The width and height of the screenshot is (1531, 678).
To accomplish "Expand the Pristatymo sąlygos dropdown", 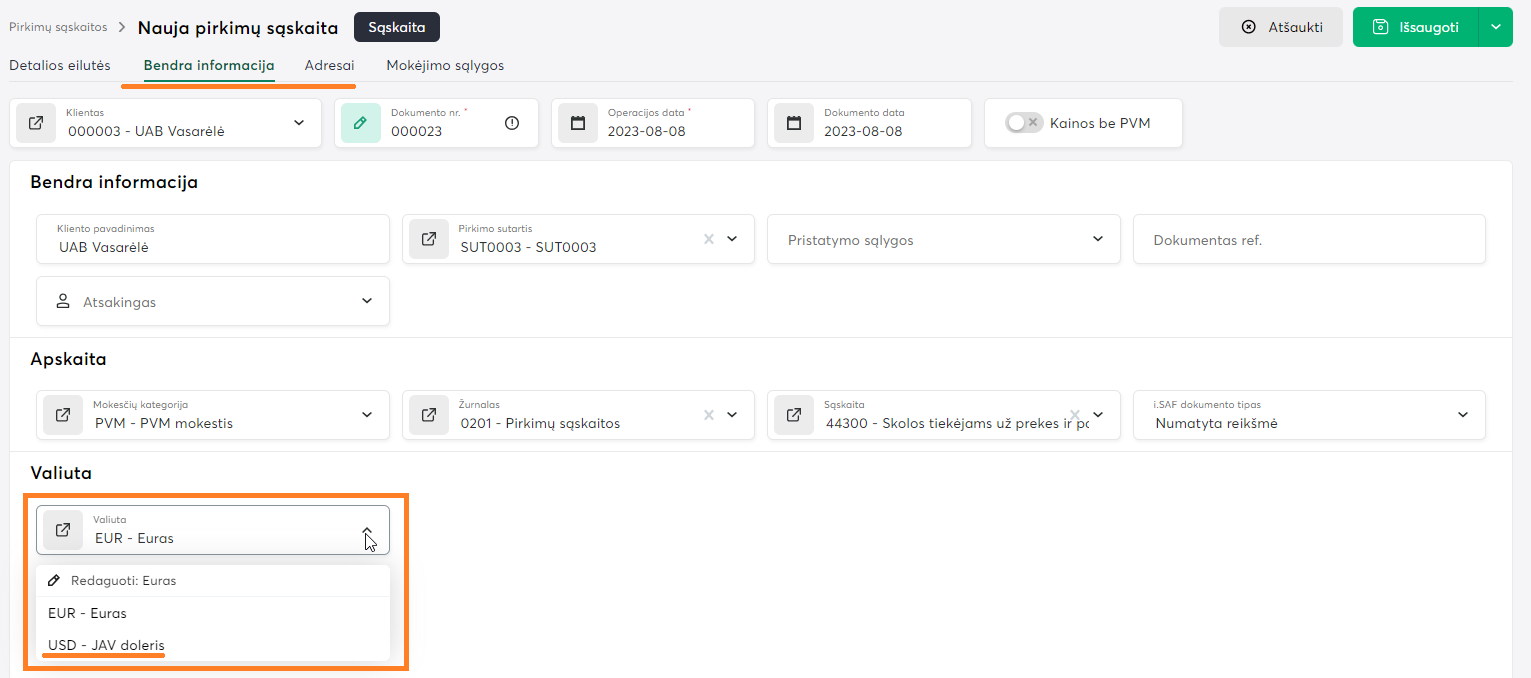I will click(x=1098, y=240).
